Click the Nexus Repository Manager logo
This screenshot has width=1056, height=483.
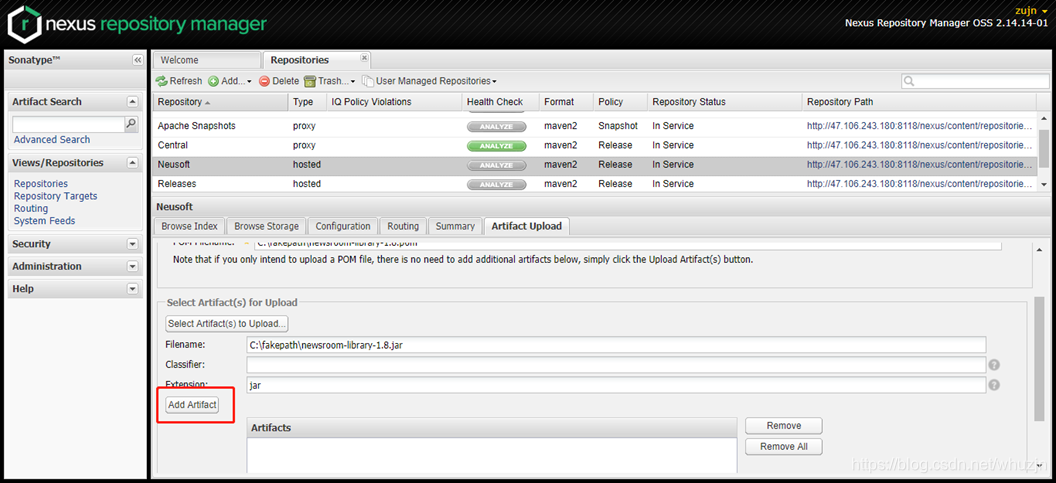137,24
